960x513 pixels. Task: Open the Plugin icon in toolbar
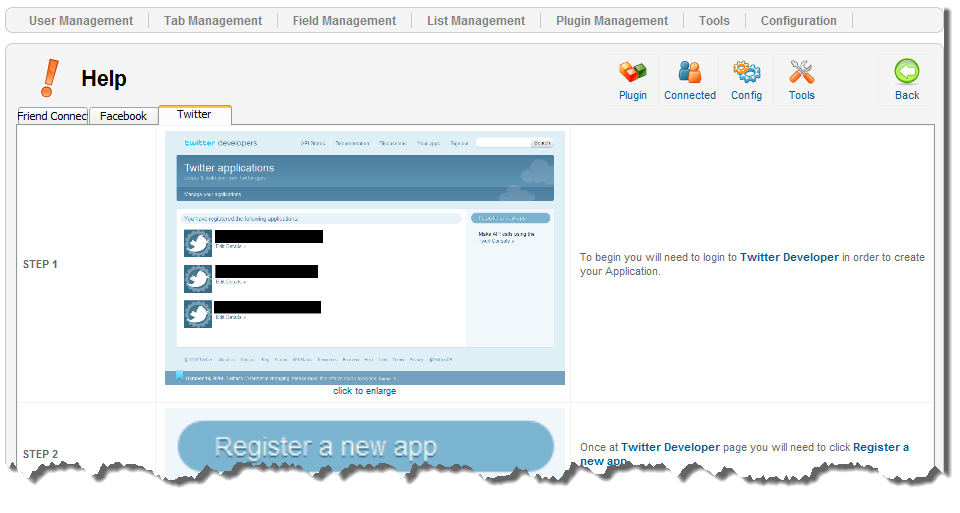click(632, 80)
